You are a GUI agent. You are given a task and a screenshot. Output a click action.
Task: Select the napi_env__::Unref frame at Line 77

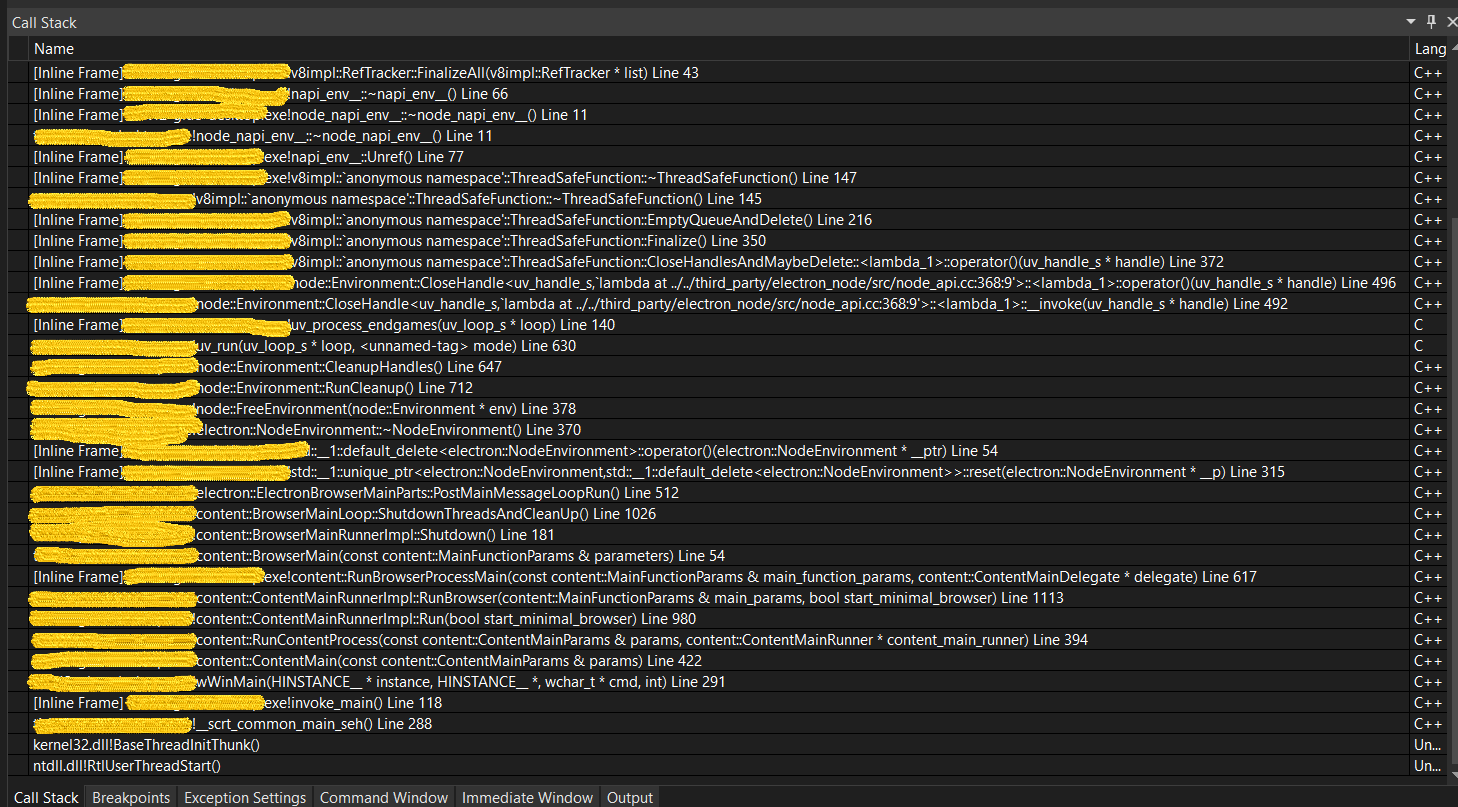point(300,156)
